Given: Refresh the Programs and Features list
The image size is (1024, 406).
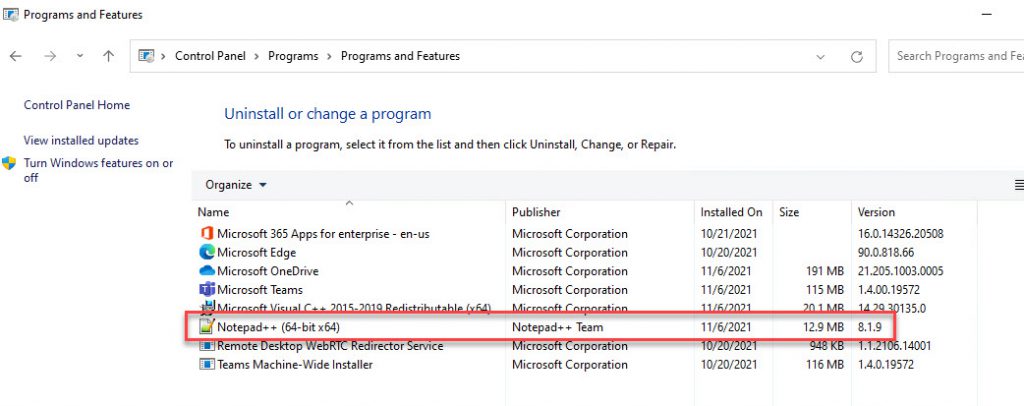Looking at the screenshot, I should [857, 57].
